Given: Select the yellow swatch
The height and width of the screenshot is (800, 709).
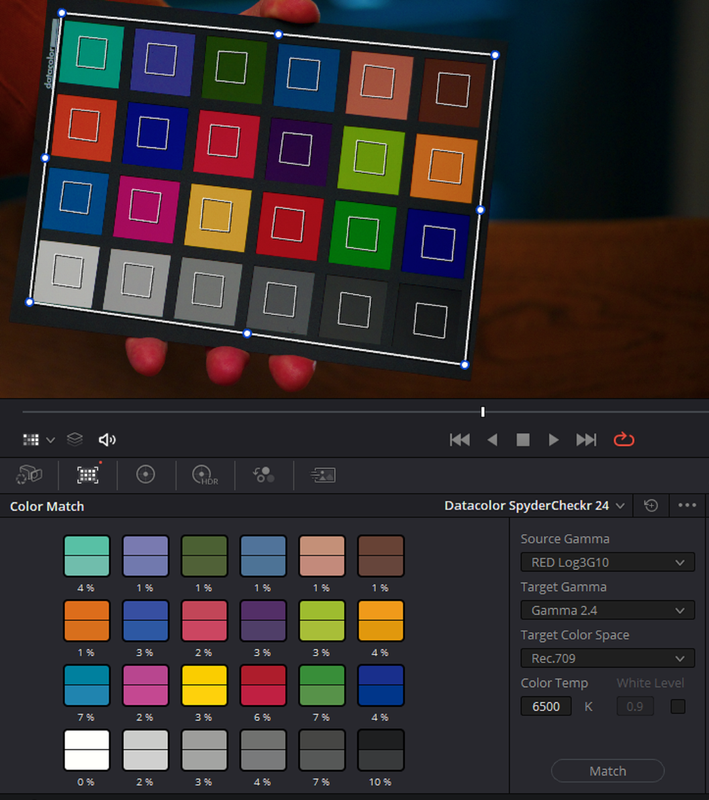Looking at the screenshot, I should click(x=205, y=685).
